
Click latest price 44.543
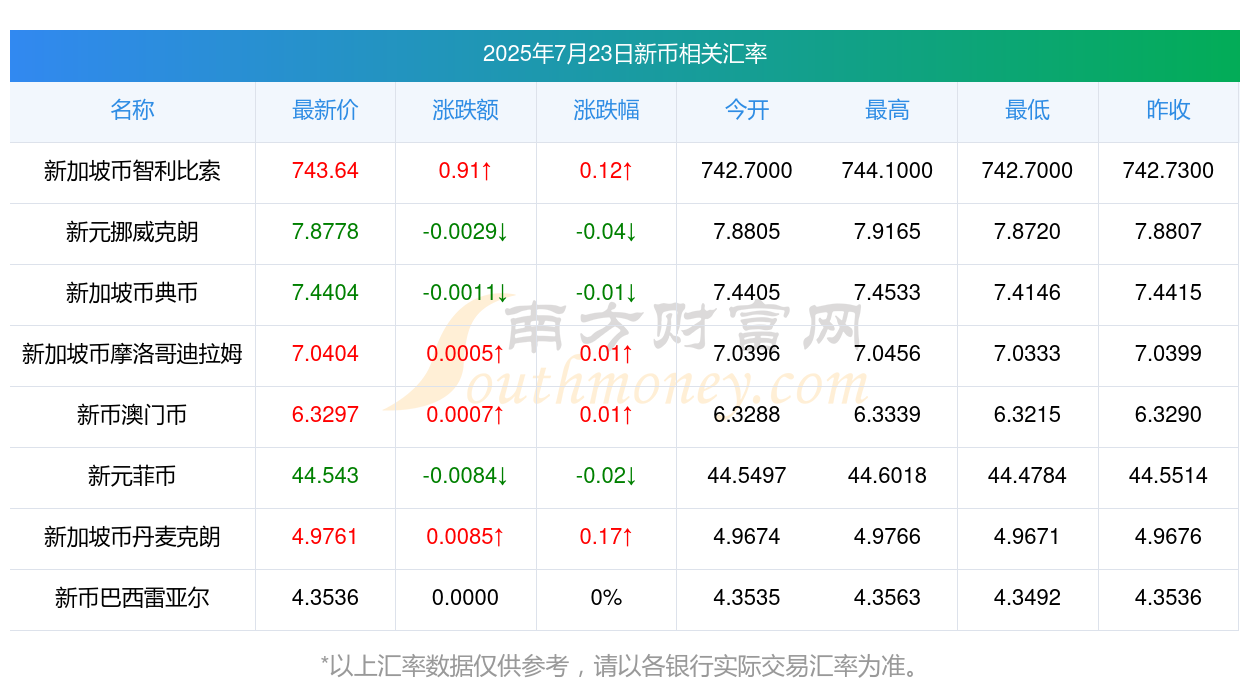click(x=325, y=476)
